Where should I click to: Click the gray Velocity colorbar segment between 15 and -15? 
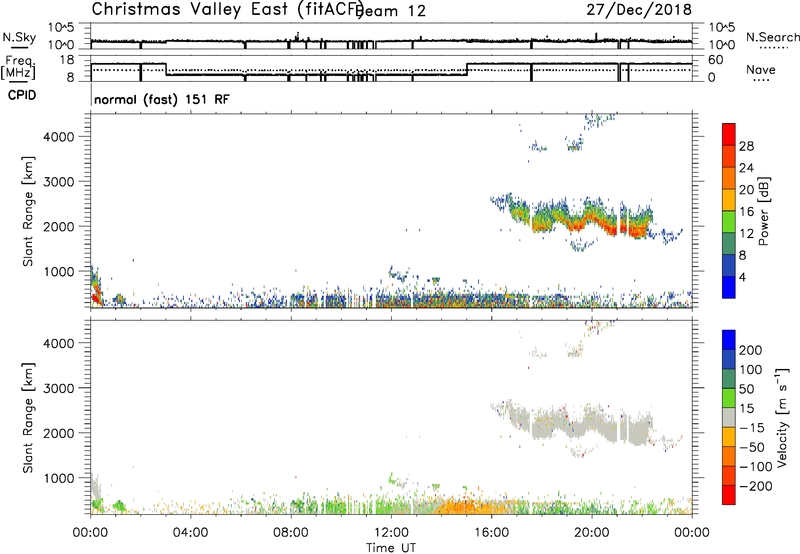(x=729, y=417)
